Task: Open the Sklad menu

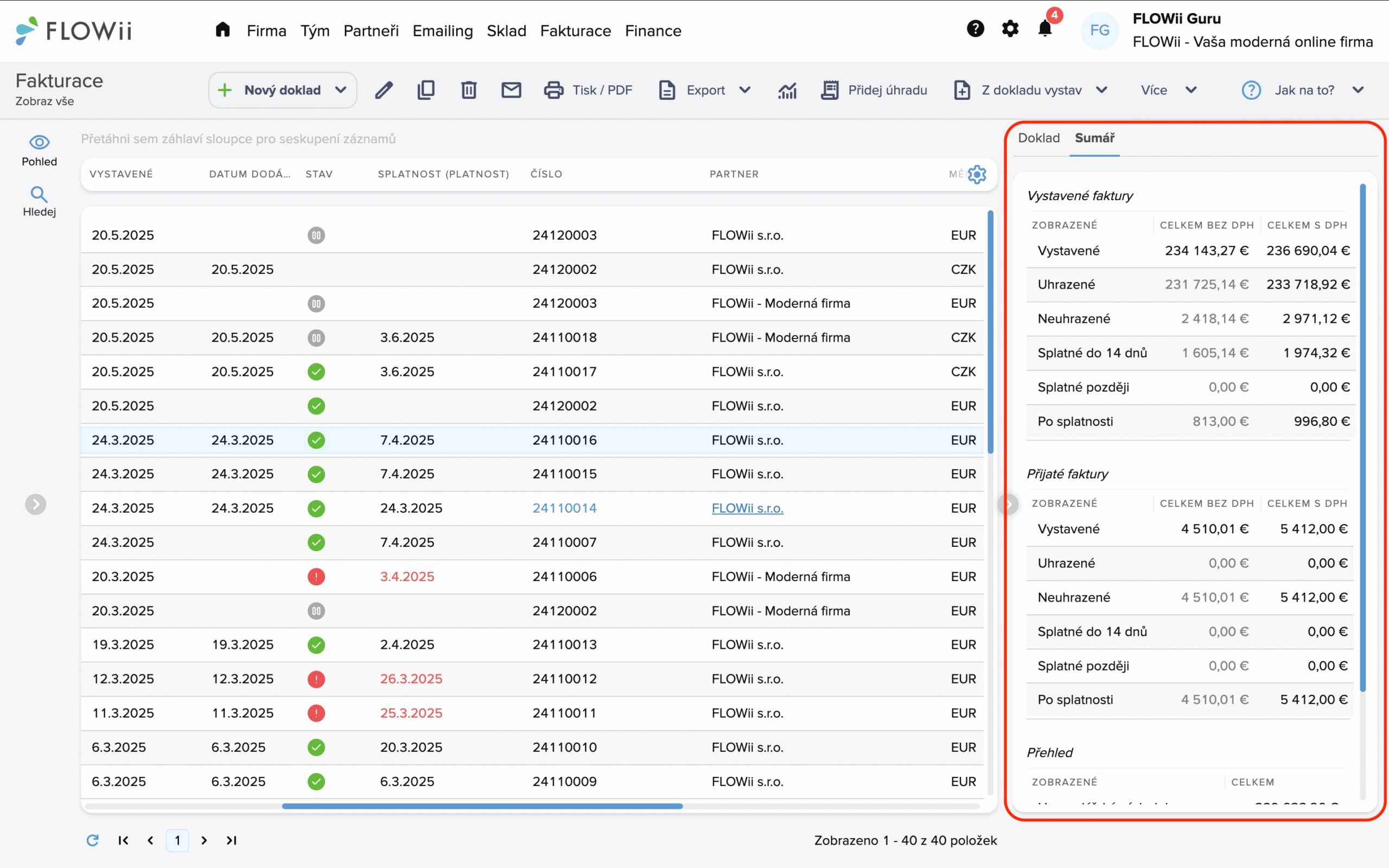Action: click(x=506, y=31)
